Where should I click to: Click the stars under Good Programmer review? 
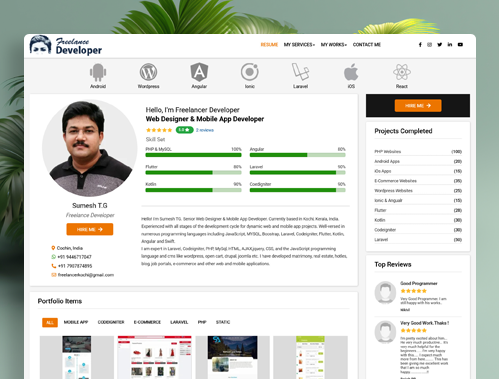[413, 291]
